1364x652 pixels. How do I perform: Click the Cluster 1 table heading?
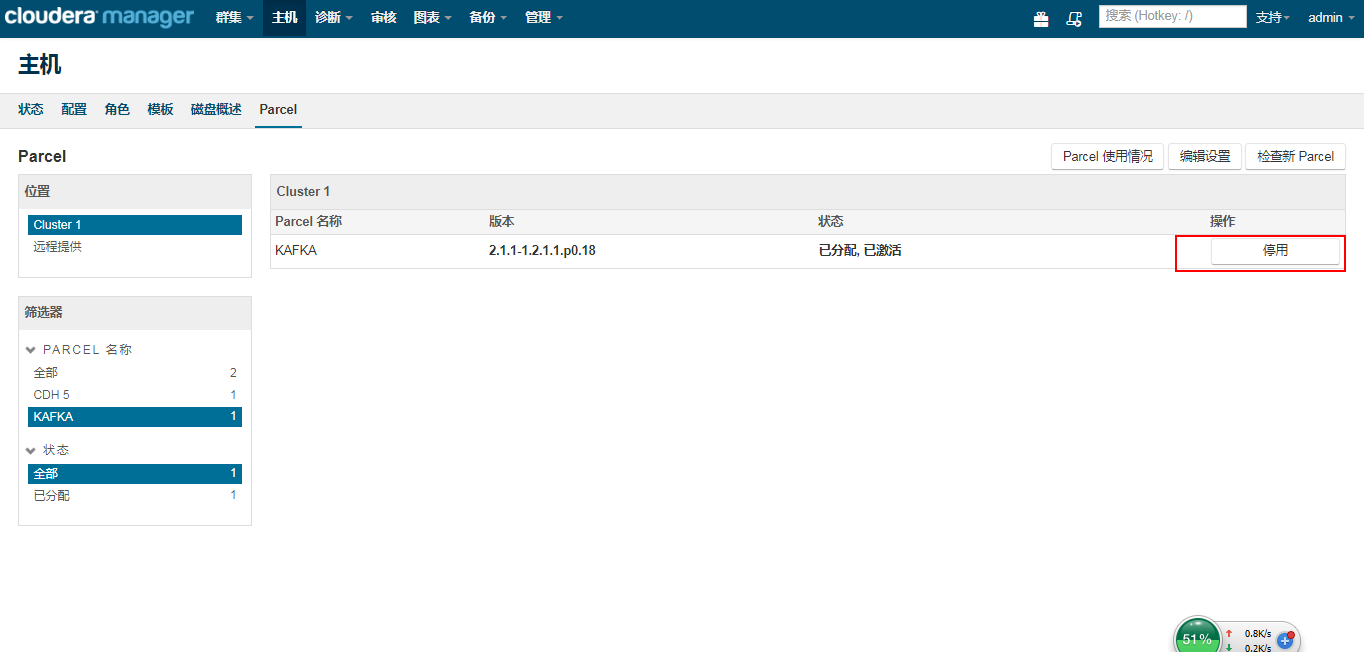(303, 192)
